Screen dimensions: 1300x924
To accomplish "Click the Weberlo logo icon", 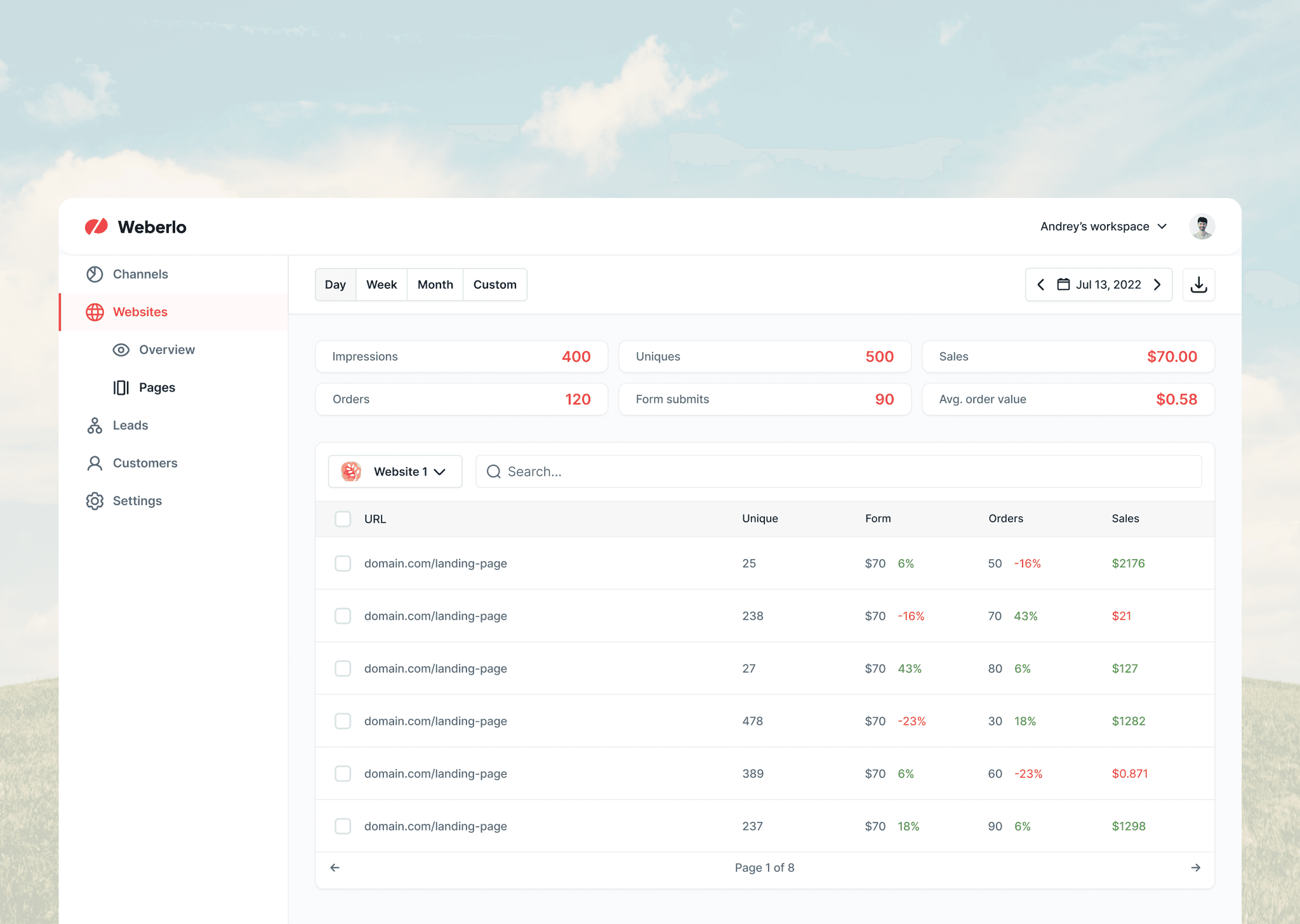I will [x=96, y=227].
